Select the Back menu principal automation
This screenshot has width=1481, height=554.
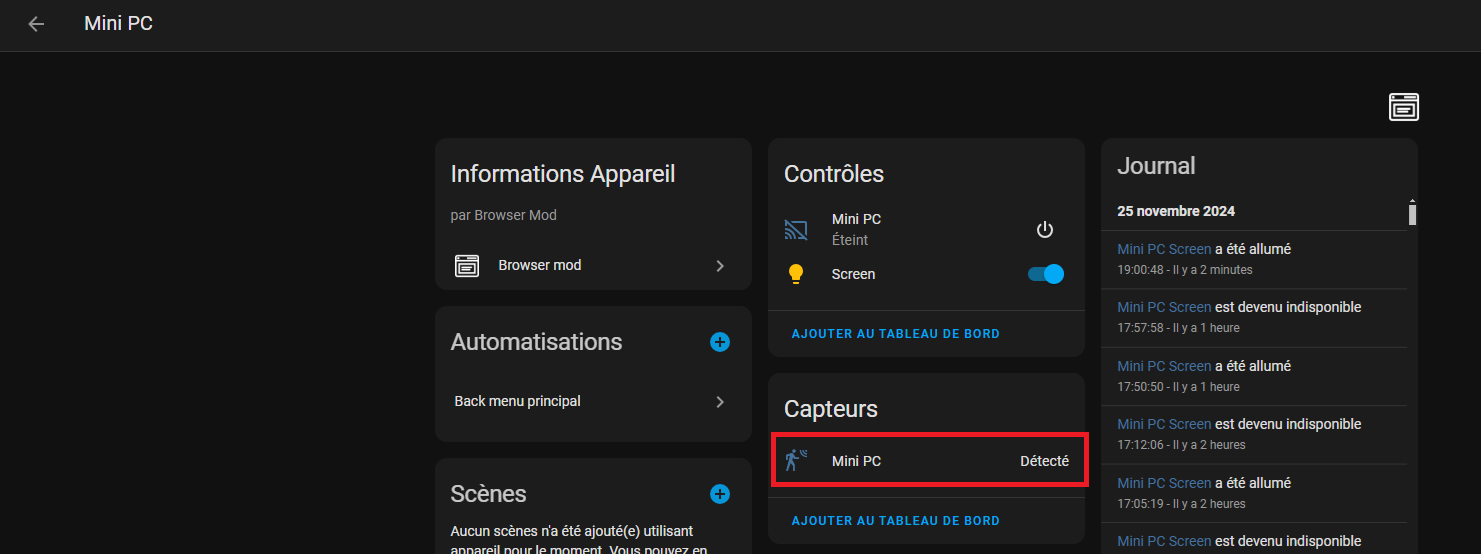click(x=592, y=402)
